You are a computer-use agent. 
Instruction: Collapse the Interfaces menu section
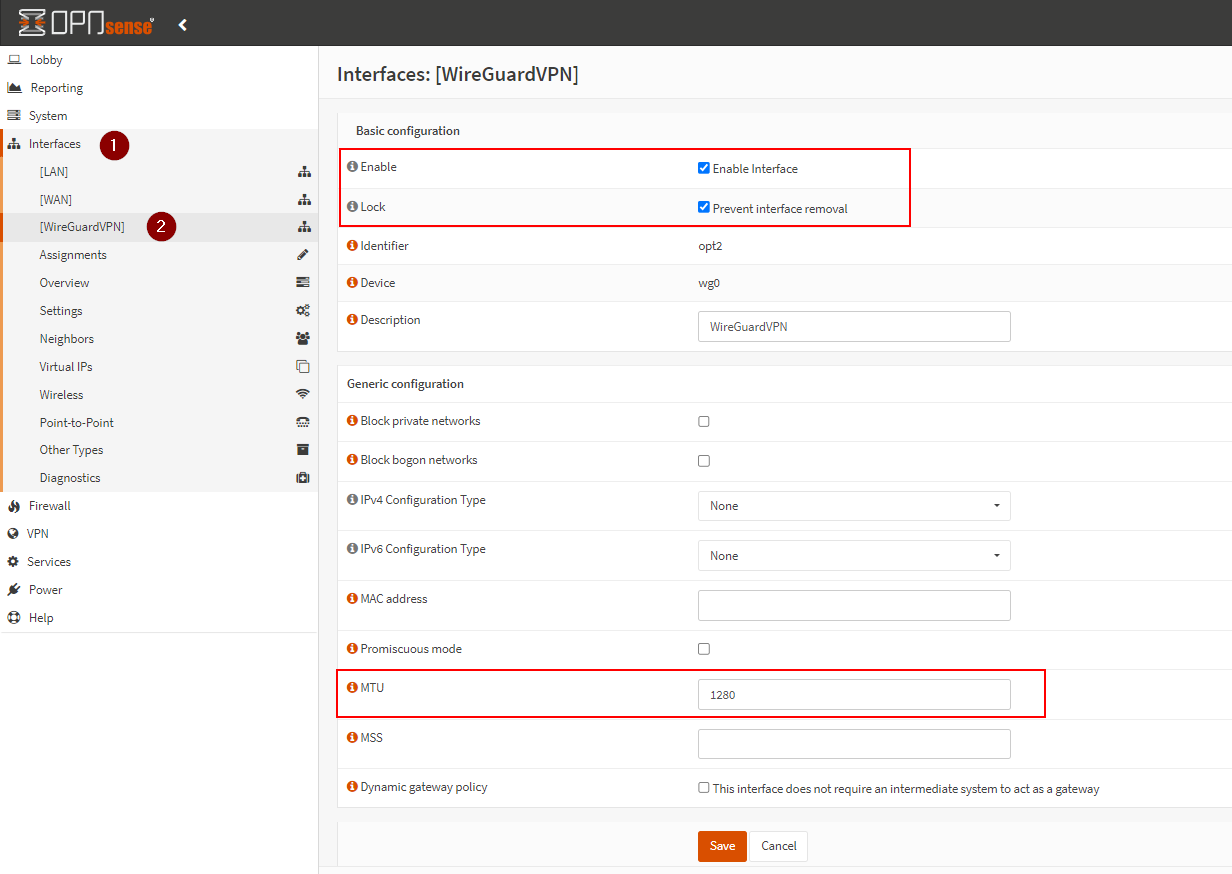tap(55, 144)
